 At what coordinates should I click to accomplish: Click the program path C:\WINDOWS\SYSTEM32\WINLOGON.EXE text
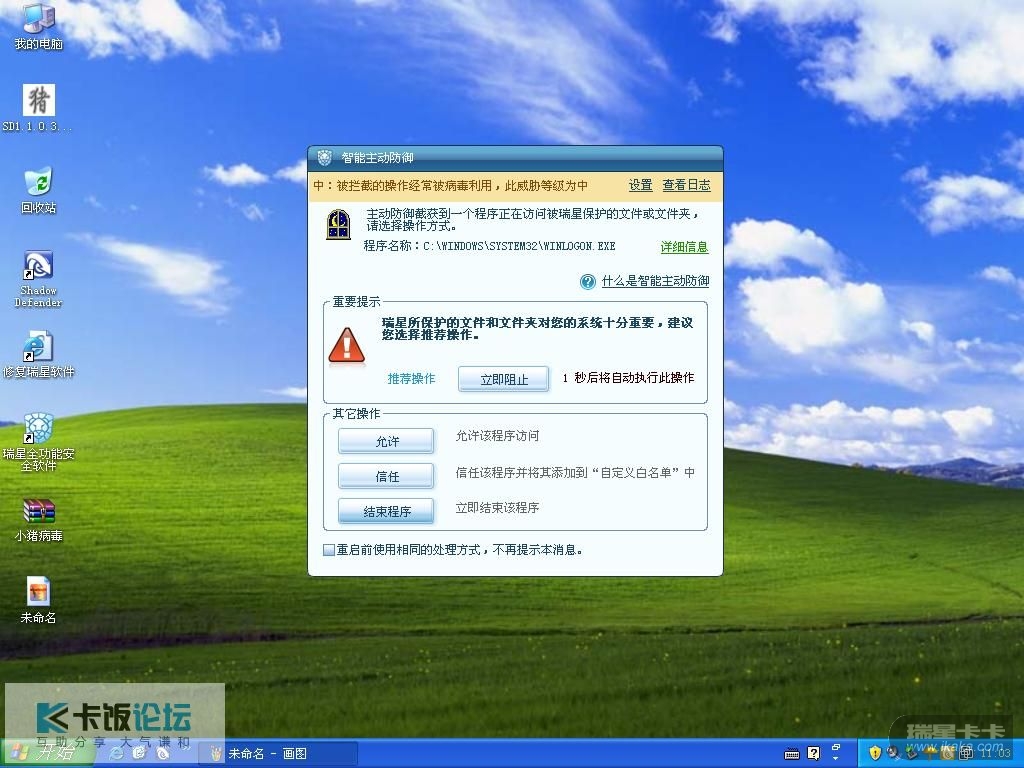(519, 246)
